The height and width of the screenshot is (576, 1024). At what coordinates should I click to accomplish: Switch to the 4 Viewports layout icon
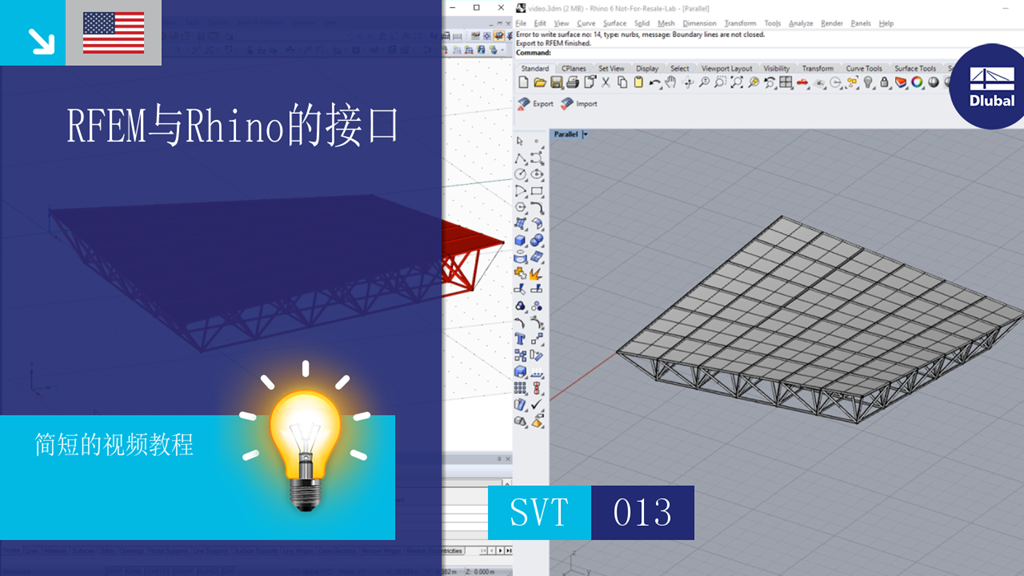tap(786, 83)
